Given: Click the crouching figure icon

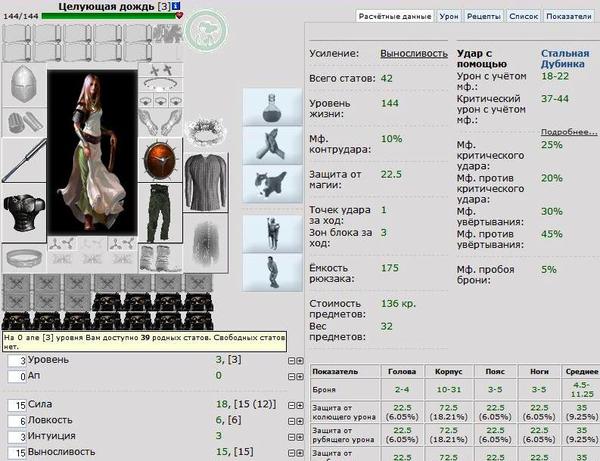Looking at the screenshot, I should tap(272, 272).
